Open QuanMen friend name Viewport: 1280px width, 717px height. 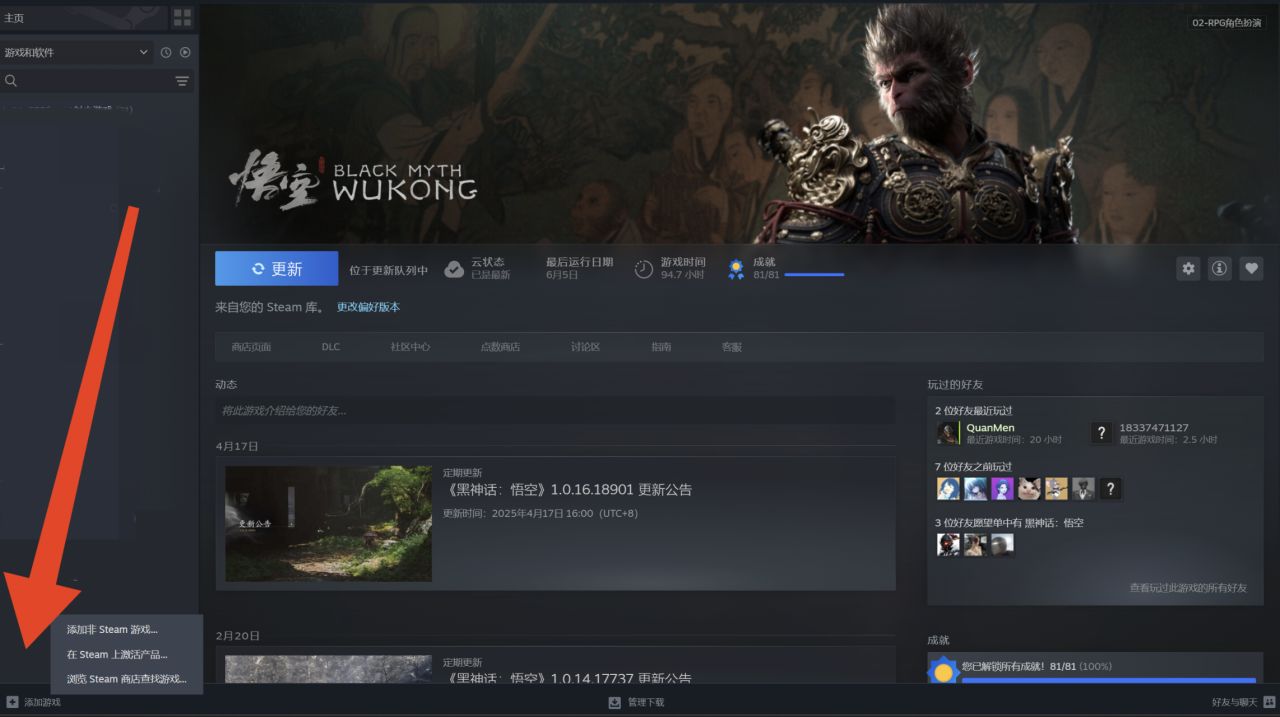click(x=990, y=428)
